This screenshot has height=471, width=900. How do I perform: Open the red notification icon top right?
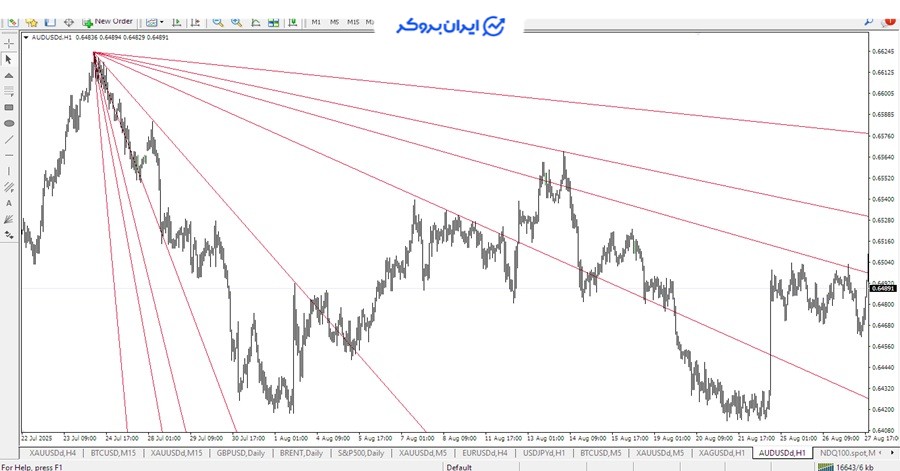point(889,22)
